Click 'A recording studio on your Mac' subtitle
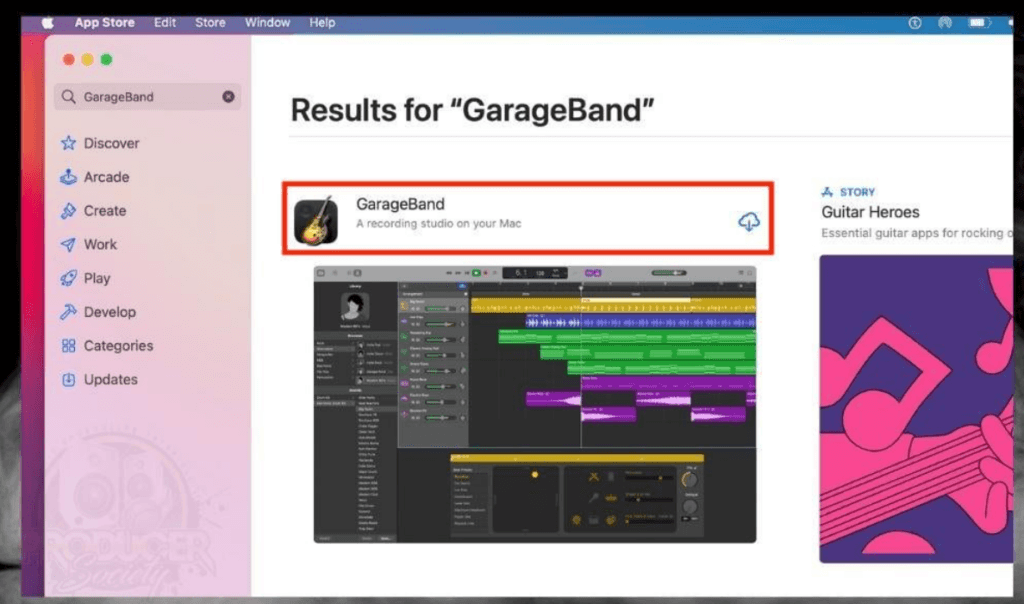The height and width of the screenshot is (604, 1024). click(438, 223)
